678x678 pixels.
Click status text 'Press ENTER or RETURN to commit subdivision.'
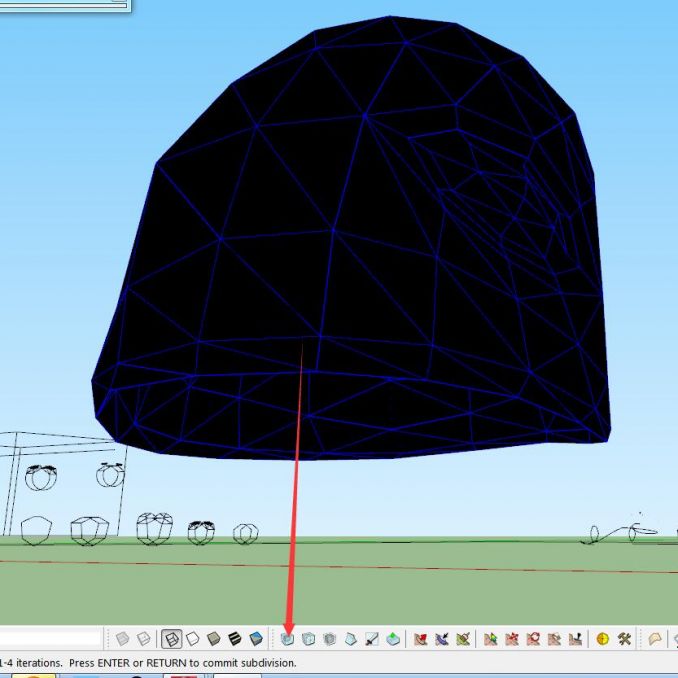tap(182, 662)
